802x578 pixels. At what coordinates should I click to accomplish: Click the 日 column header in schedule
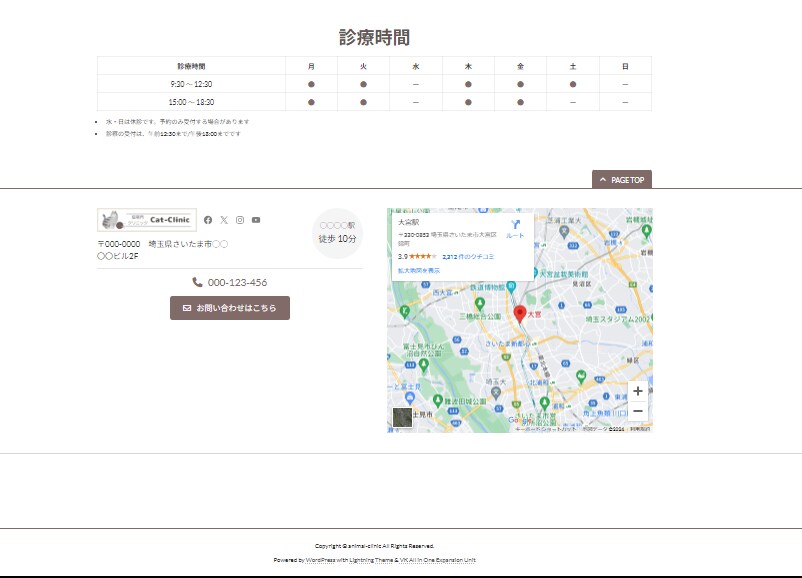click(x=625, y=66)
